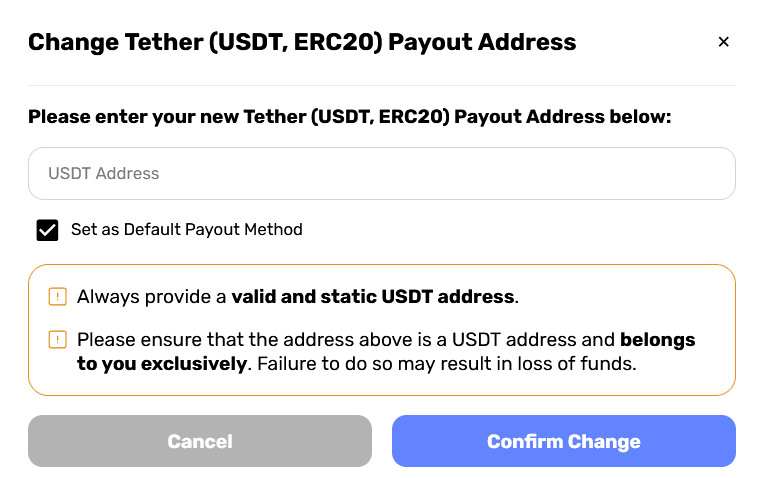The width and height of the screenshot is (762, 478).
Task: Click the first orange warning exclamation icon
Action: pos(57,296)
